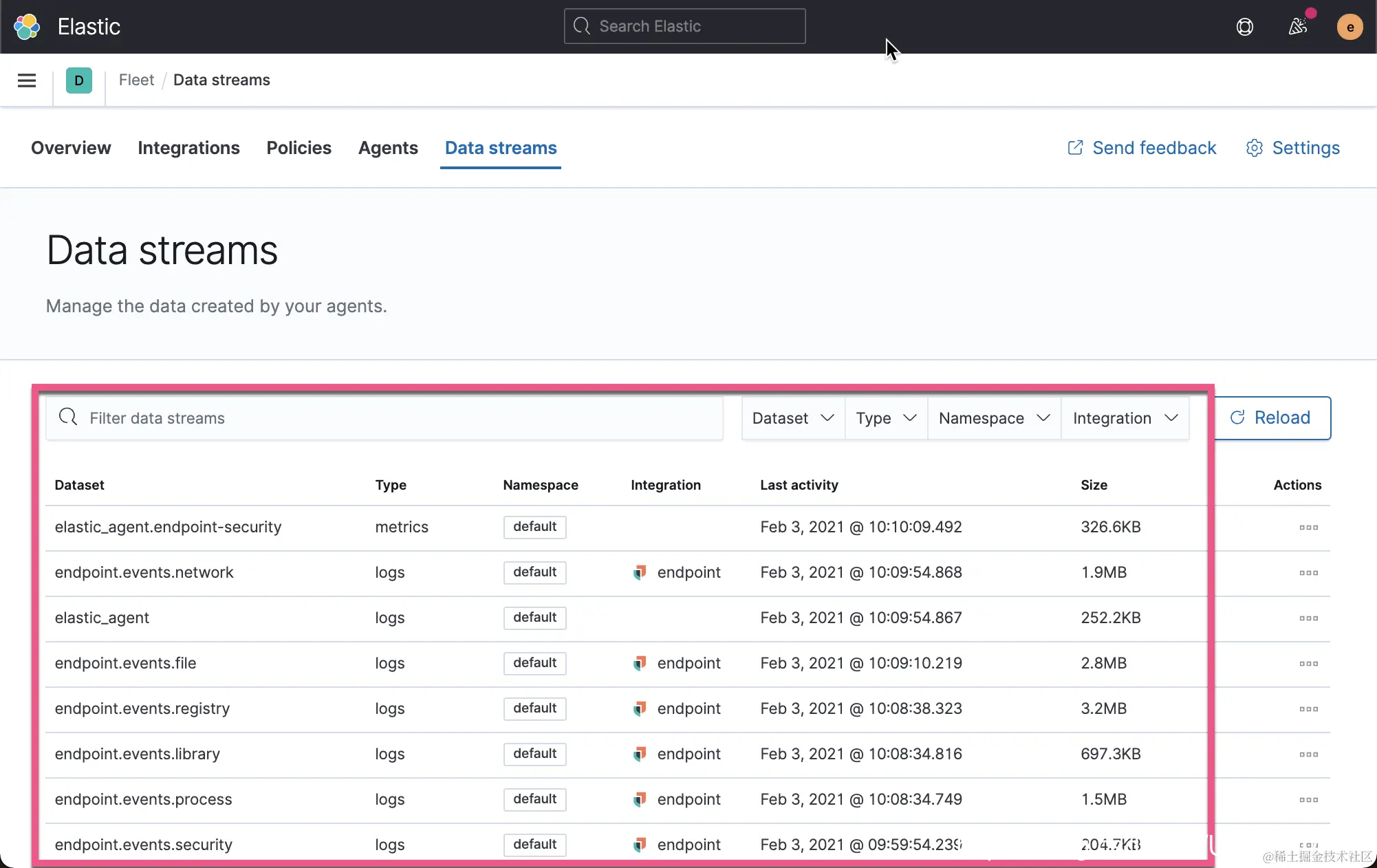This screenshot has height=868, width=1377.
Task: Switch to the Agents tab
Action: point(388,148)
